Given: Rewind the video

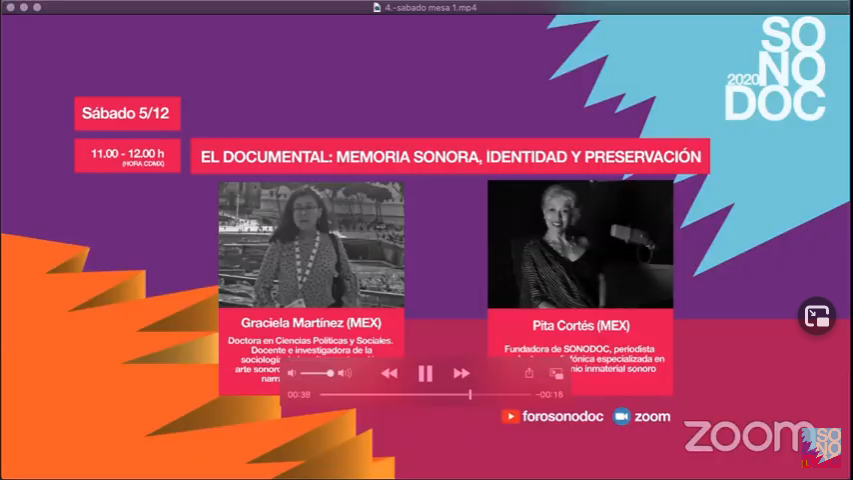Looking at the screenshot, I should (389, 373).
